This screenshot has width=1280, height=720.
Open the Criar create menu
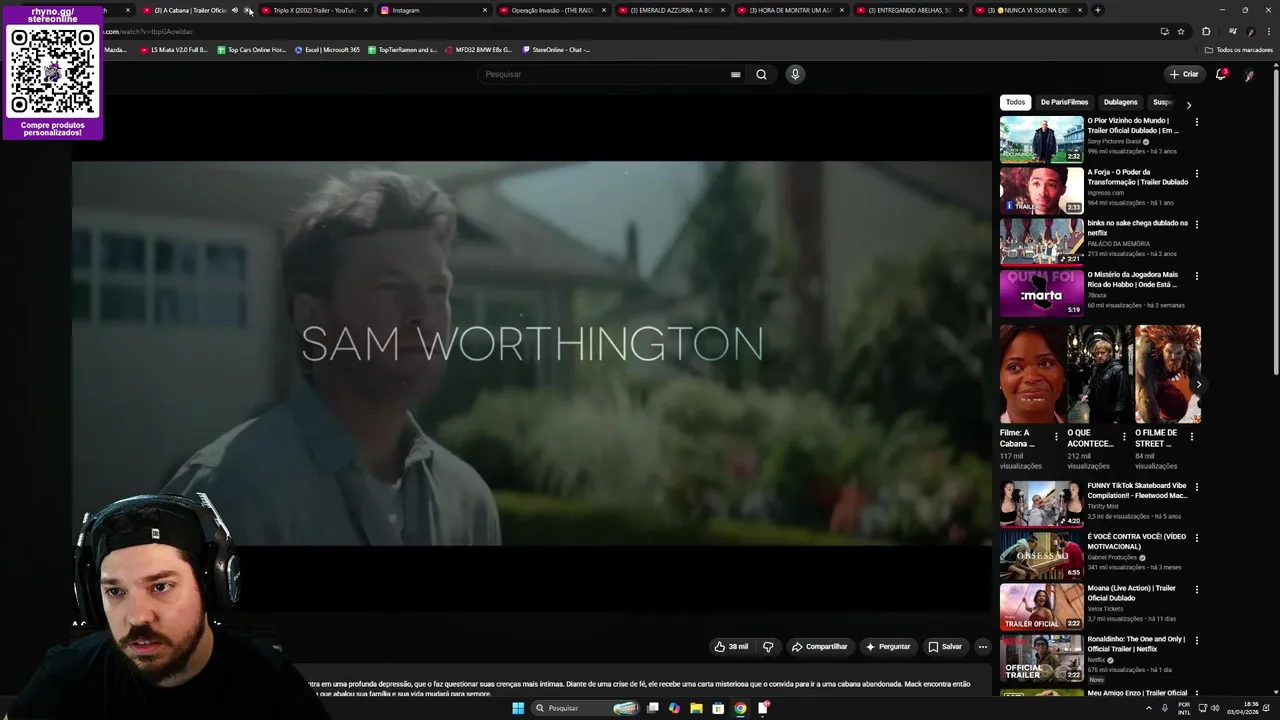point(1184,74)
